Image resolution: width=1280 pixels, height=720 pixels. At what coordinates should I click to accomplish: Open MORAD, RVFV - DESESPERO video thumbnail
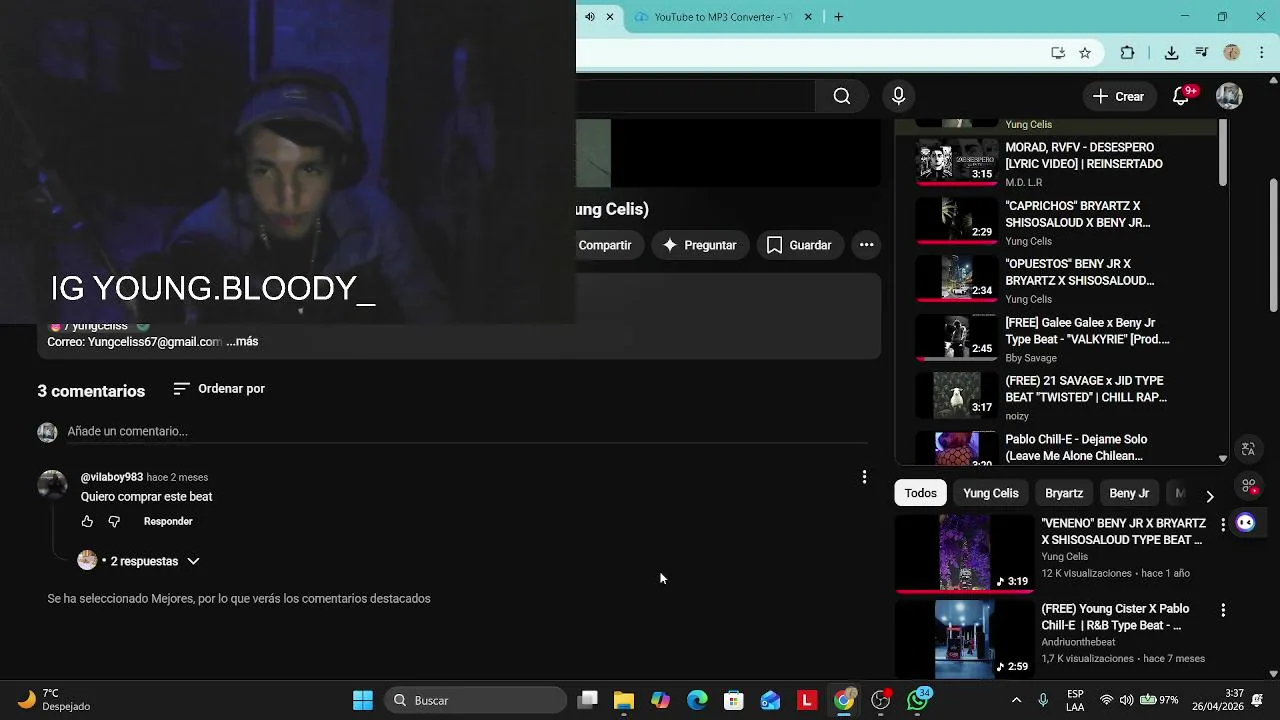957,162
